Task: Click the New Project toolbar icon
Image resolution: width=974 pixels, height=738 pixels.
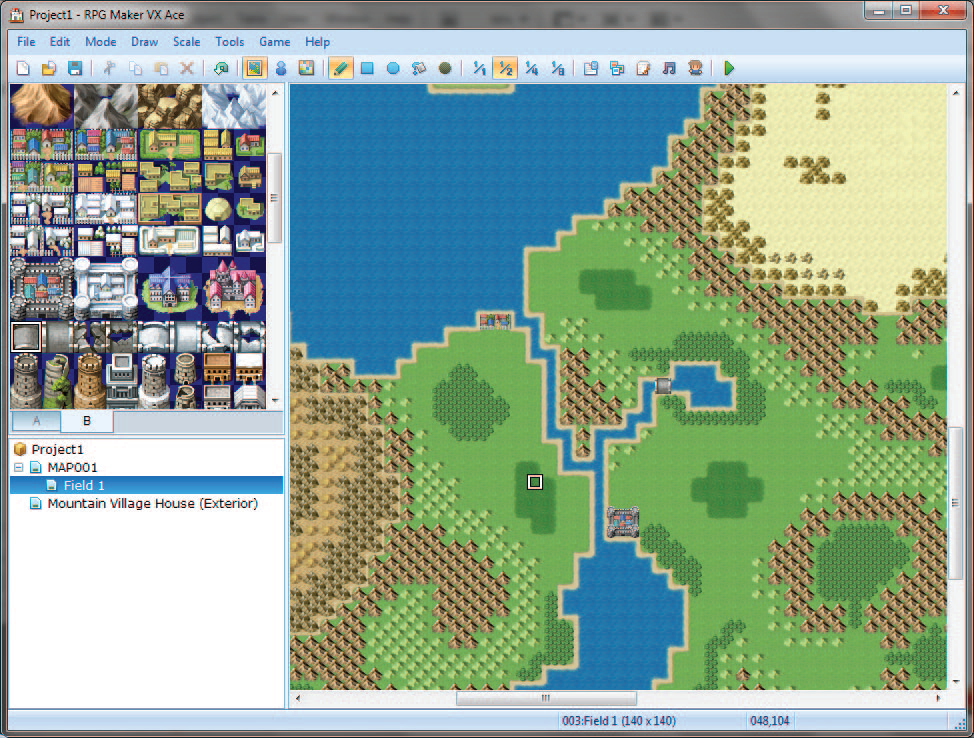Action: tap(24, 68)
